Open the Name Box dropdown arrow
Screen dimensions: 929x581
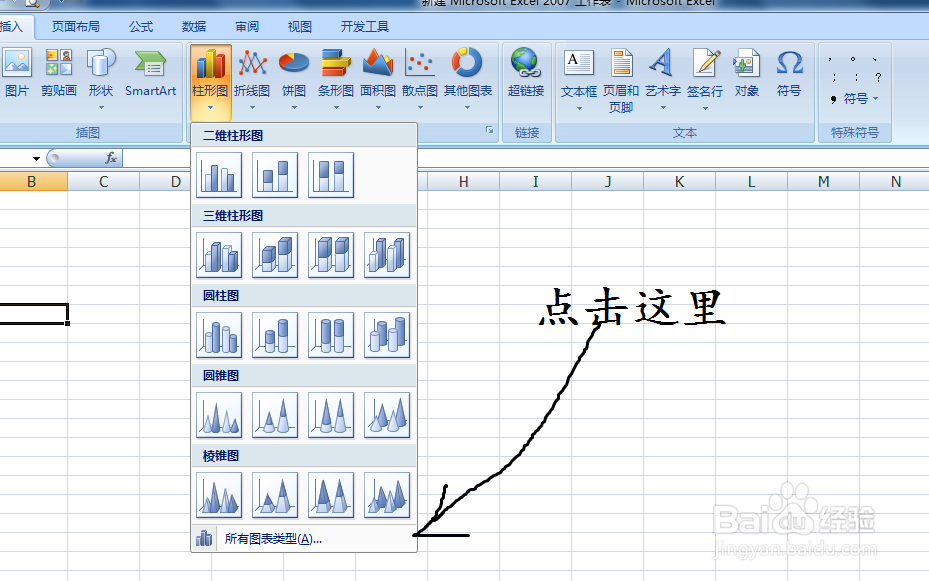tap(36, 158)
